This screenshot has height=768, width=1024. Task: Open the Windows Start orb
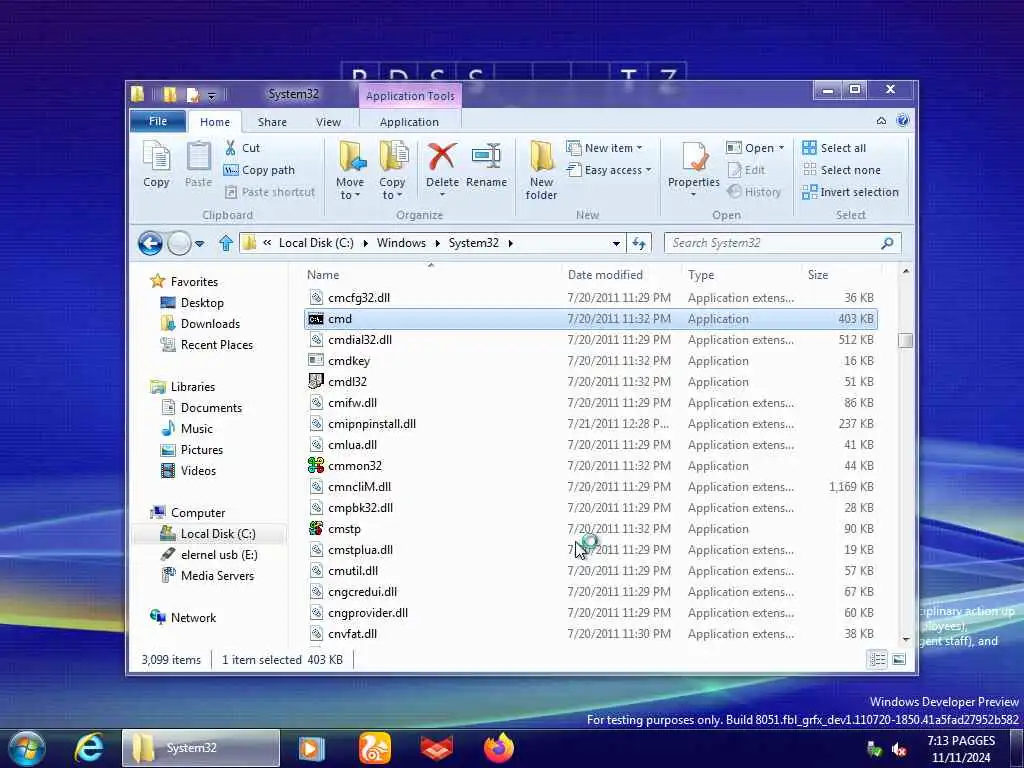pyautogui.click(x=26, y=748)
